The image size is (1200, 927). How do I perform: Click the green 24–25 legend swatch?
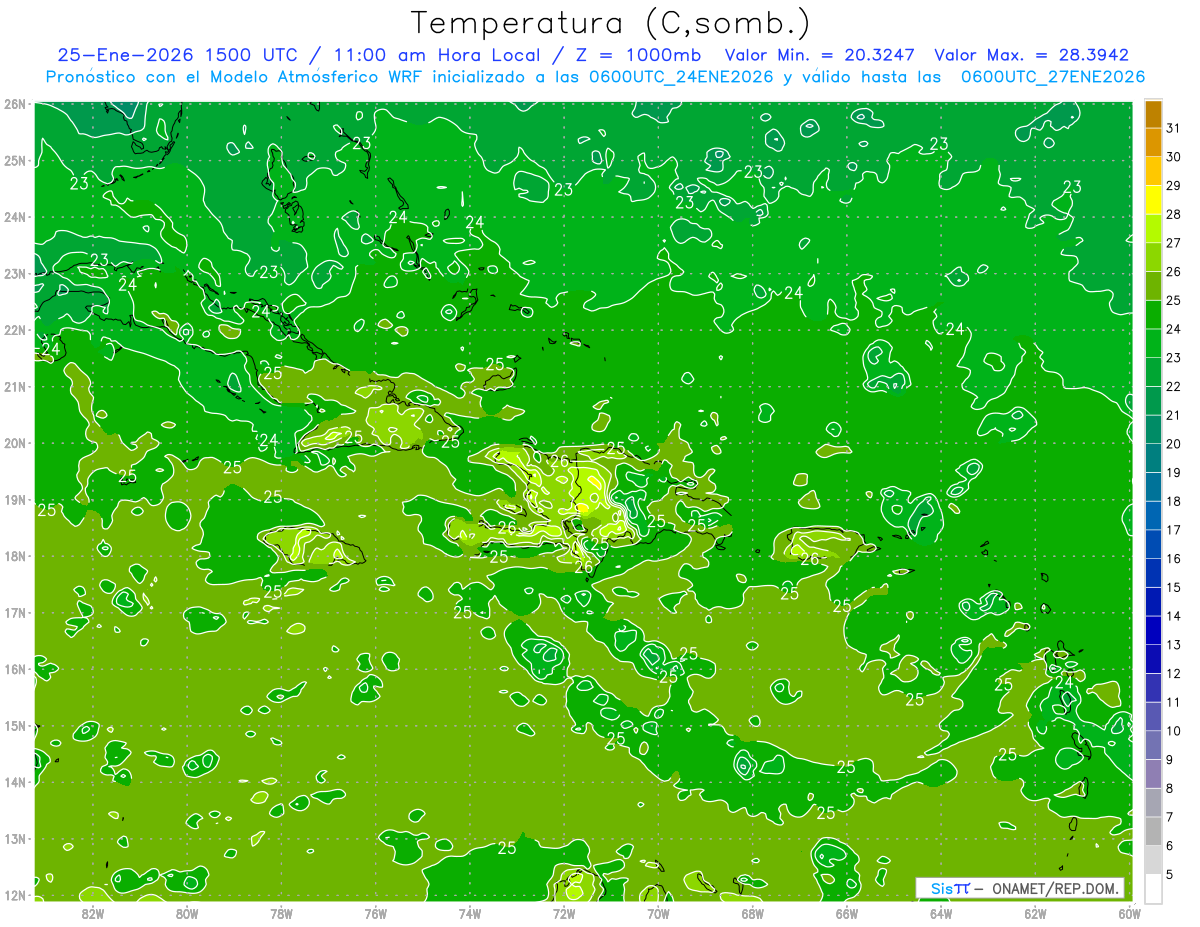pos(1153,314)
